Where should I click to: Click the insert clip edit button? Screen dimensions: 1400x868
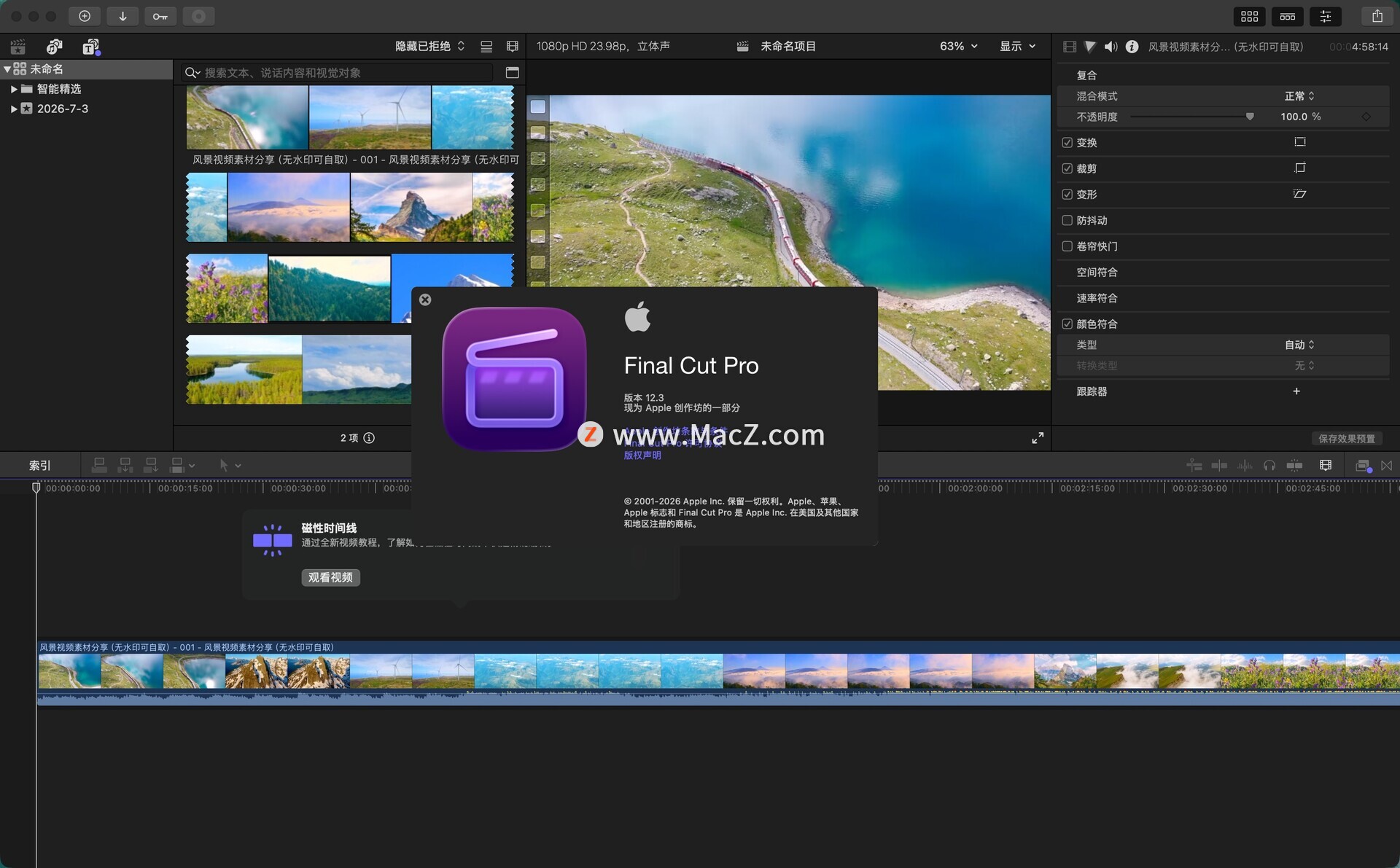[125, 465]
